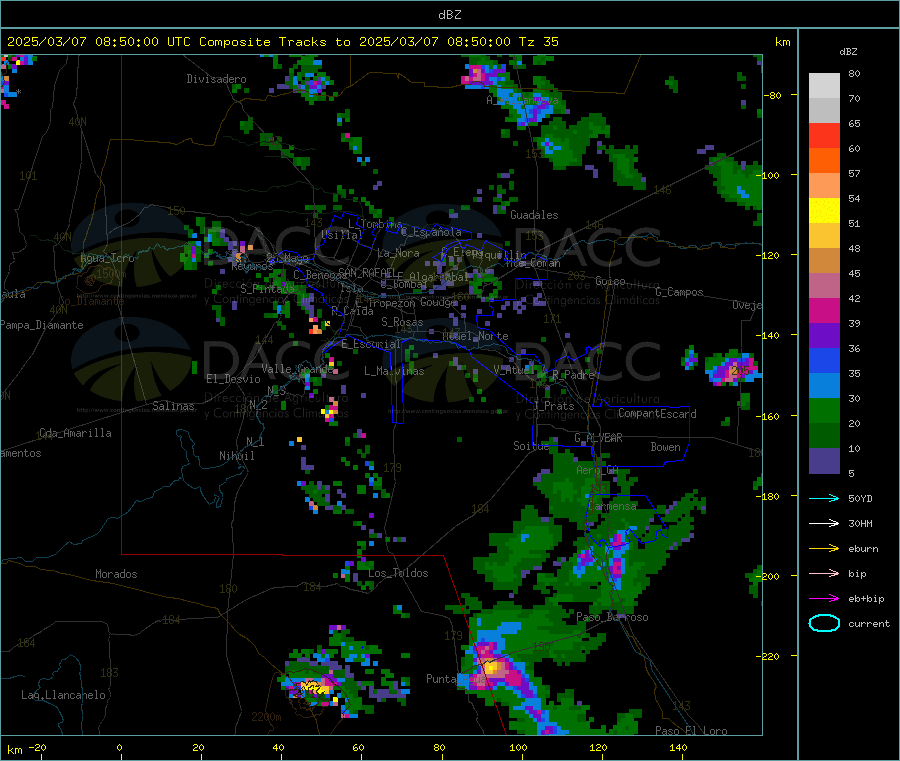The height and width of the screenshot is (761, 900).
Task: Click the 'CompantEscard' map label
Action: (657, 414)
